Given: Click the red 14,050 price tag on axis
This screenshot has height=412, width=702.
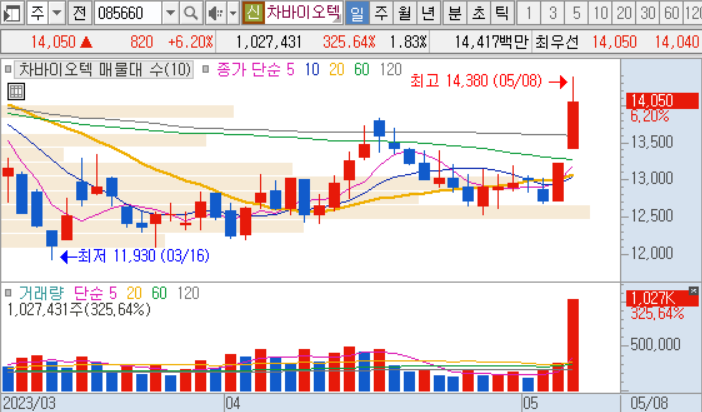Looking at the screenshot, I should [662, 101].
